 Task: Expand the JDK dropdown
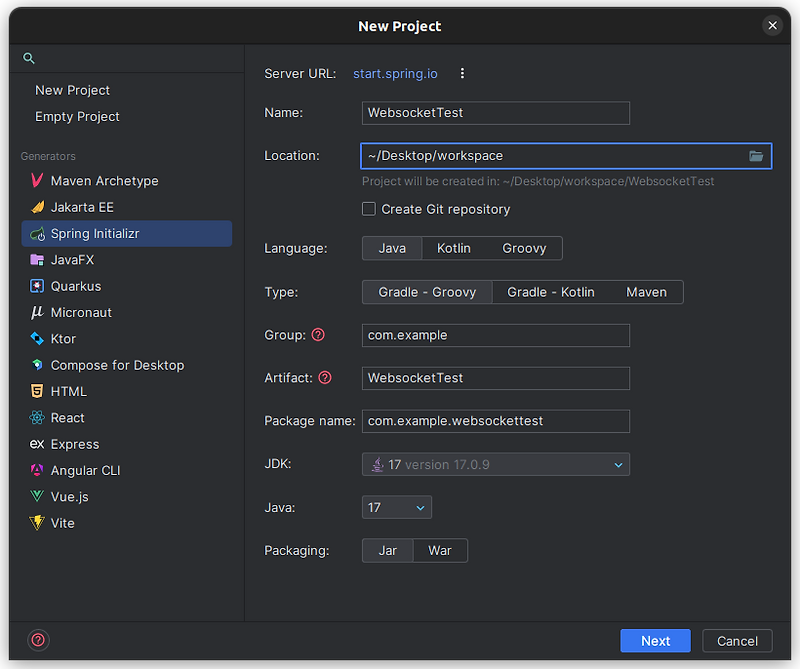pos(619,464)
